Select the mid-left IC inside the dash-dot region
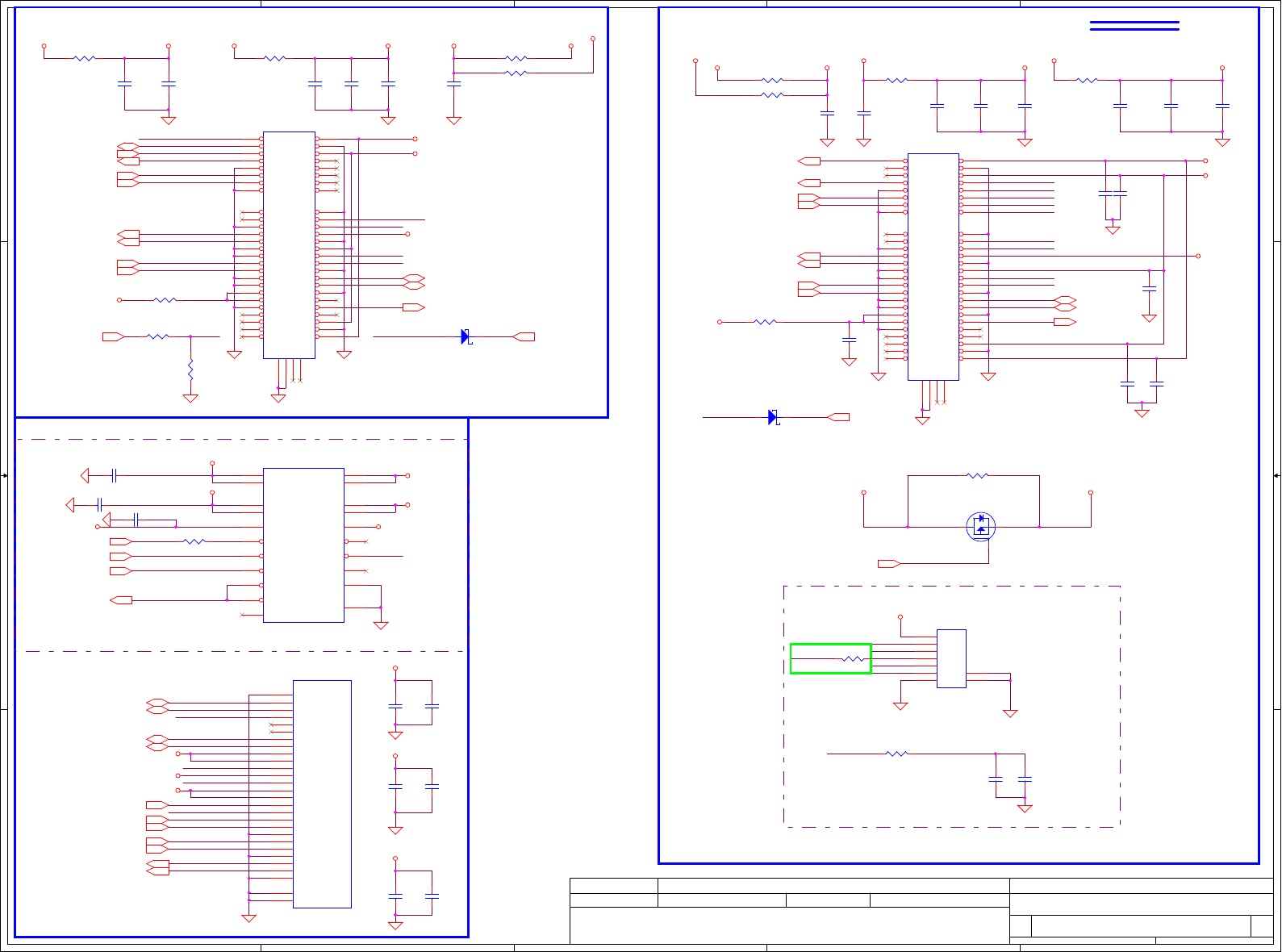1282x952 pixels. click(x=303, y=545)
